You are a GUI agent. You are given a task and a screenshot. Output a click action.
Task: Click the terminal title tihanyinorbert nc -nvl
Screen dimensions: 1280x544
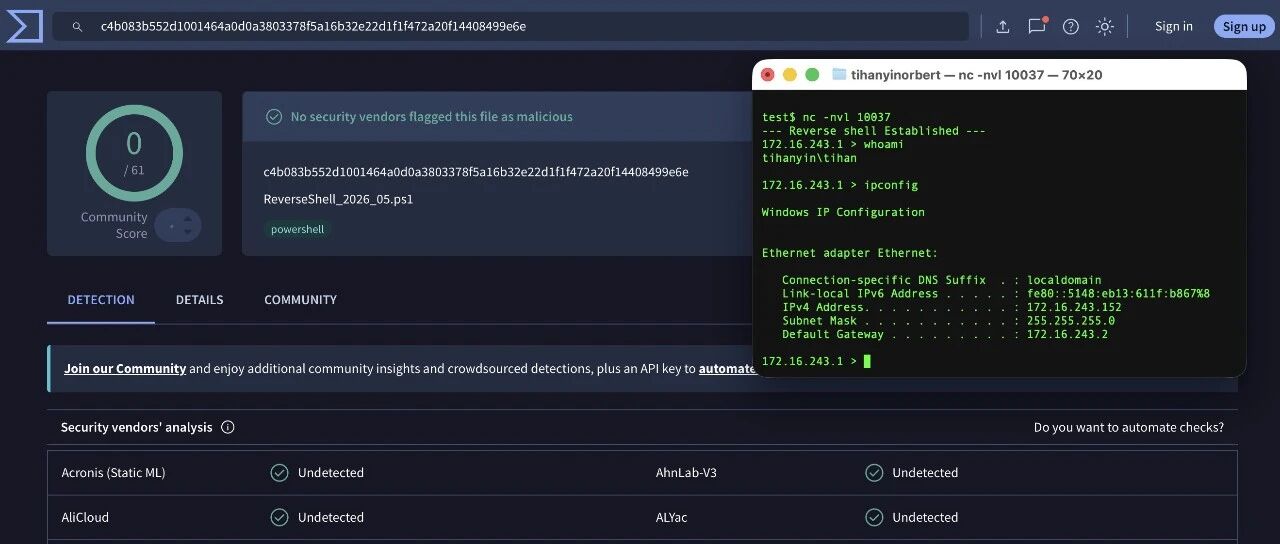pos(976,75)
